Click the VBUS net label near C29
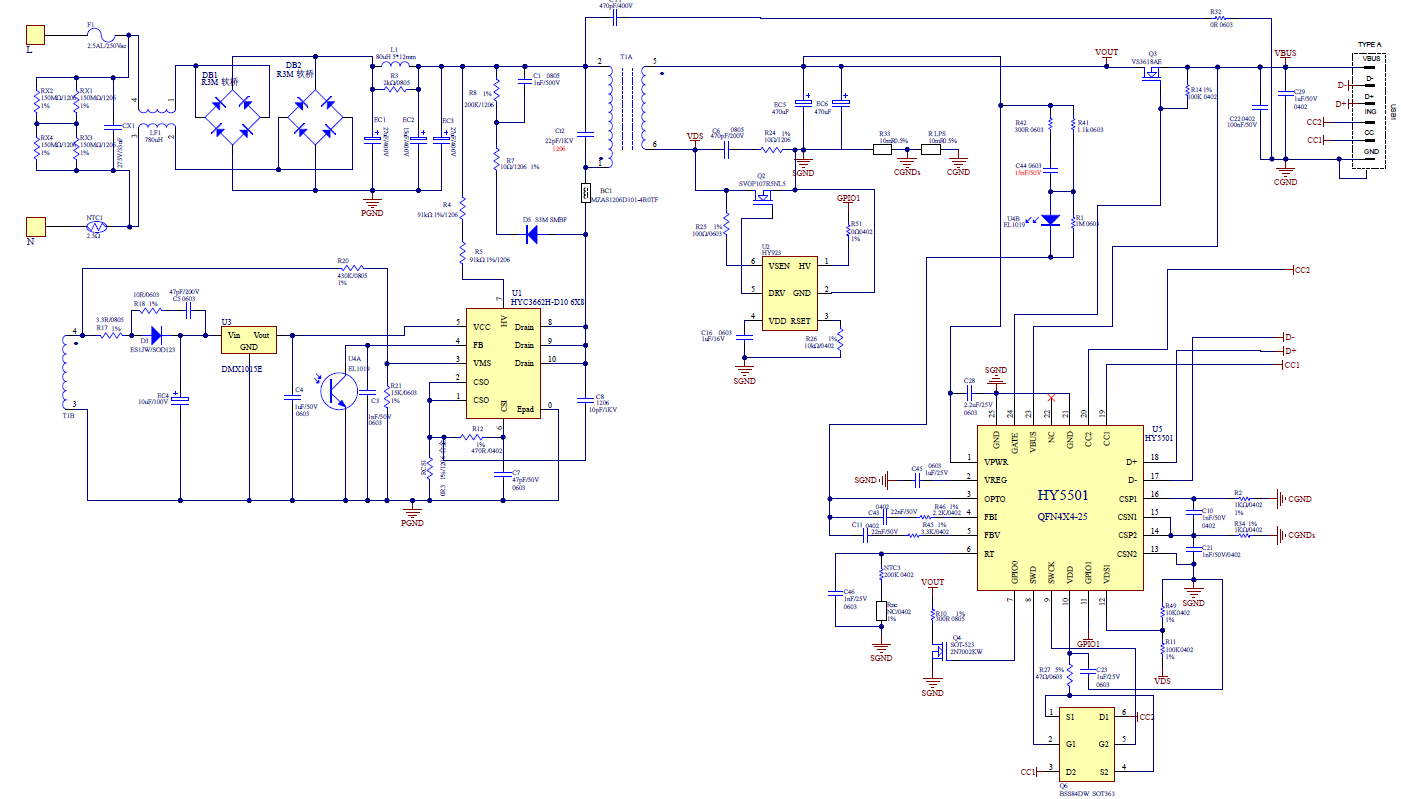 (x=1285, y=53)
